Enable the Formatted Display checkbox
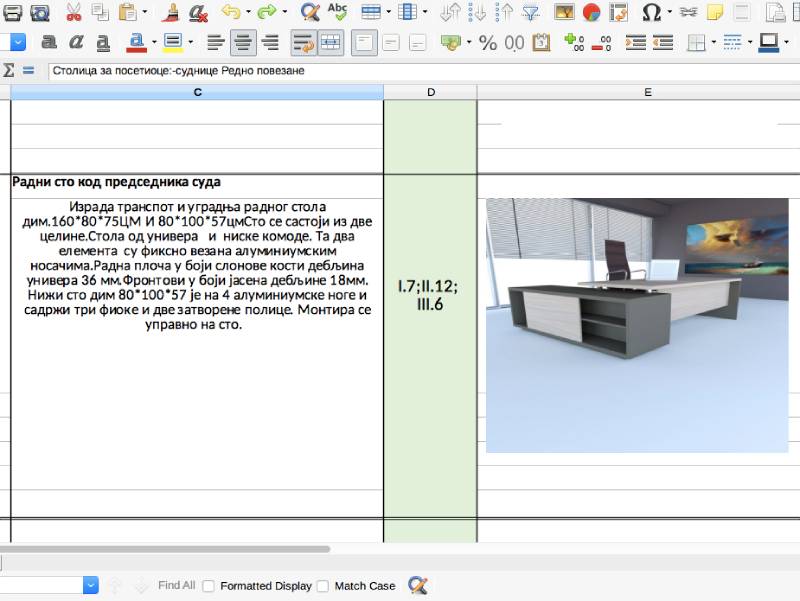 click(x=207, y=585)
